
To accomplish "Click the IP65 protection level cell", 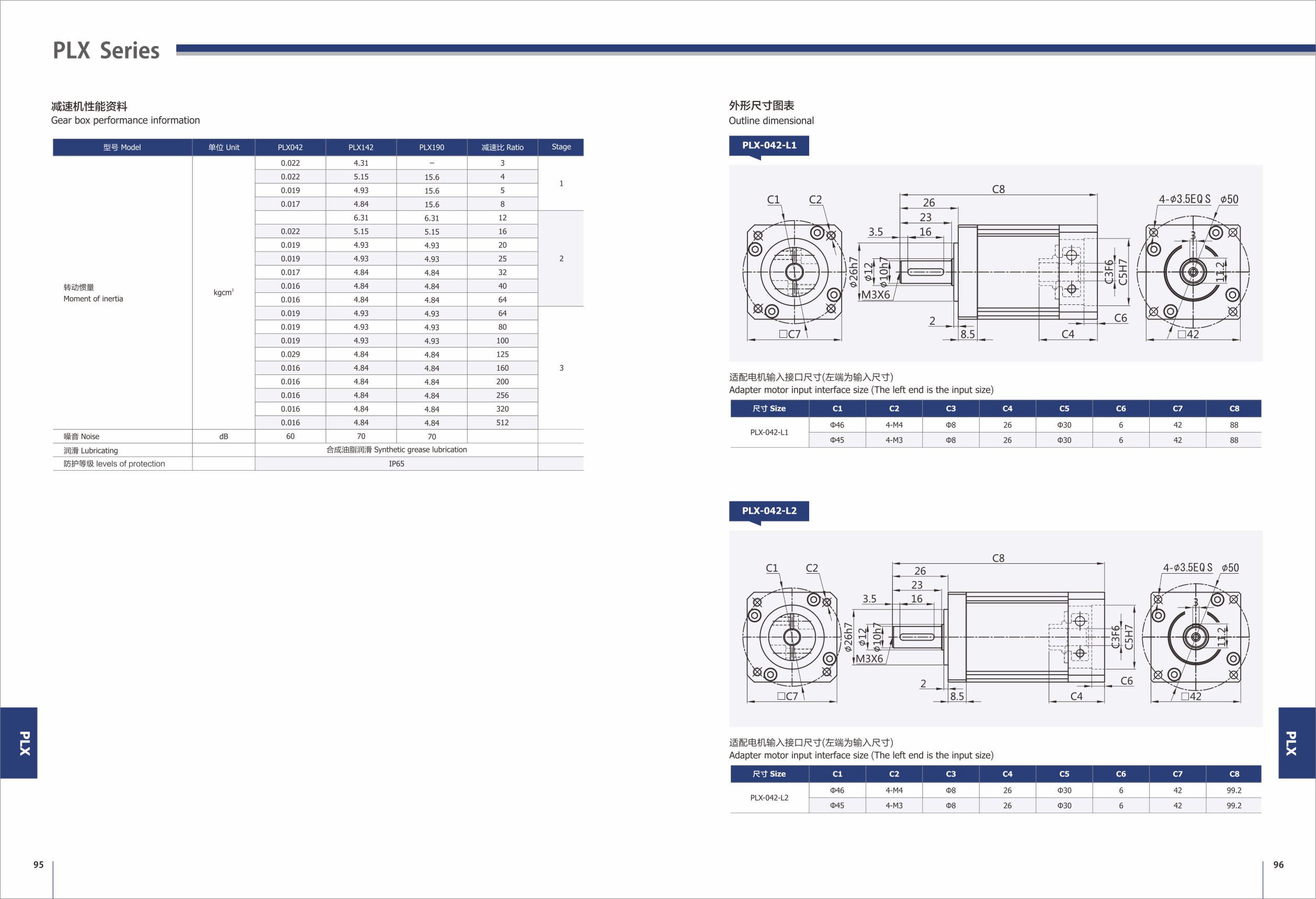I will coord(396,464).
